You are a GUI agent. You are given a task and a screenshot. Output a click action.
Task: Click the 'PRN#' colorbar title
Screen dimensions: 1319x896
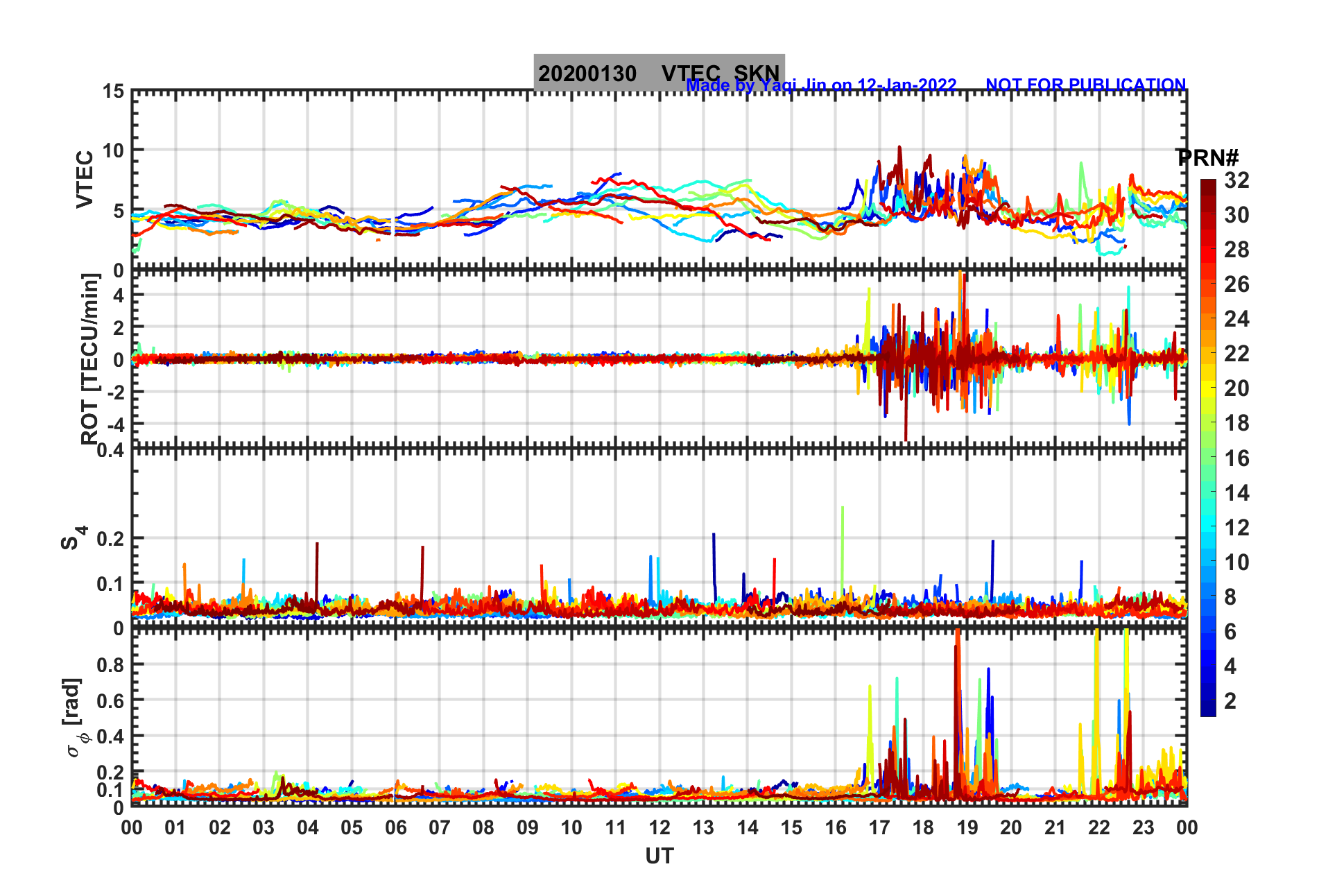(1208, 158)
